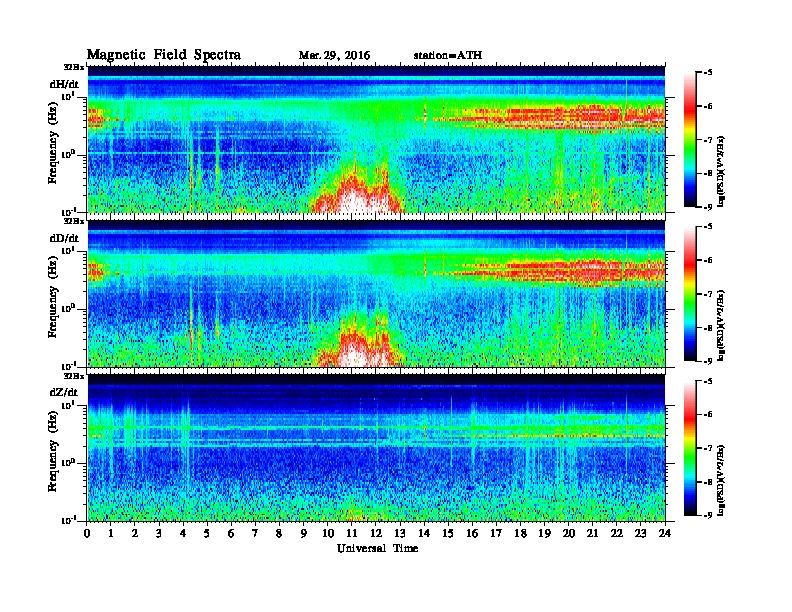This screenshot has height=612, width=792.
Task: Click the "Magnetic Field Spectra" title
Action: click(x=164, y=55)
